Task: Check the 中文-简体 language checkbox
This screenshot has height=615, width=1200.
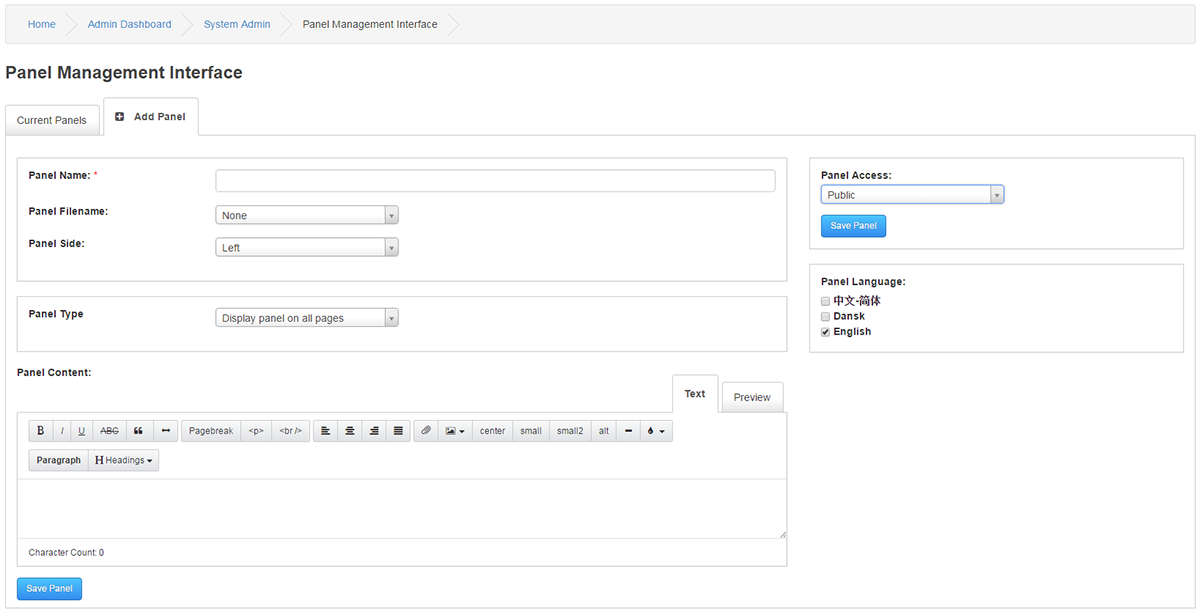Action: coord(825,301)
